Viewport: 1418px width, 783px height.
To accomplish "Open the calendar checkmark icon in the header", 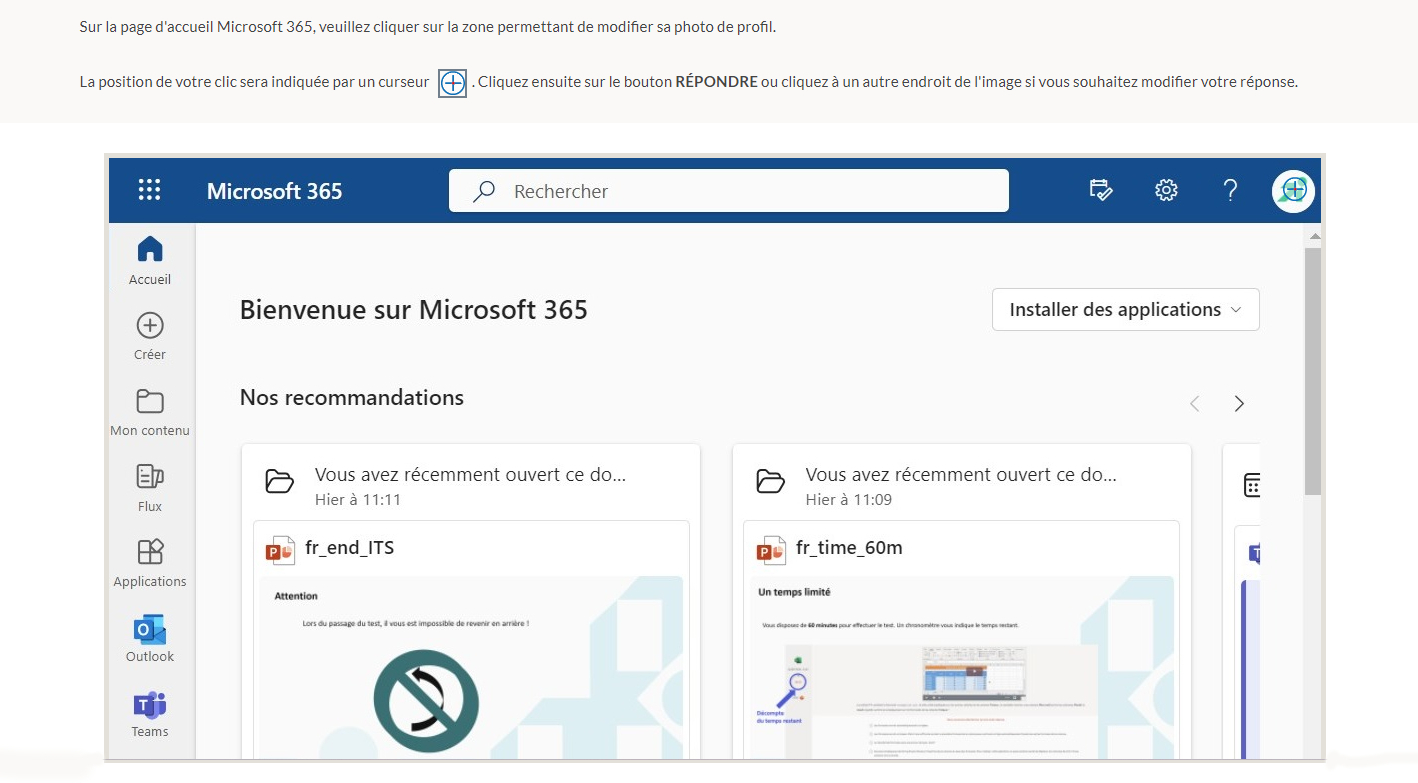I will coord(1101,190).
